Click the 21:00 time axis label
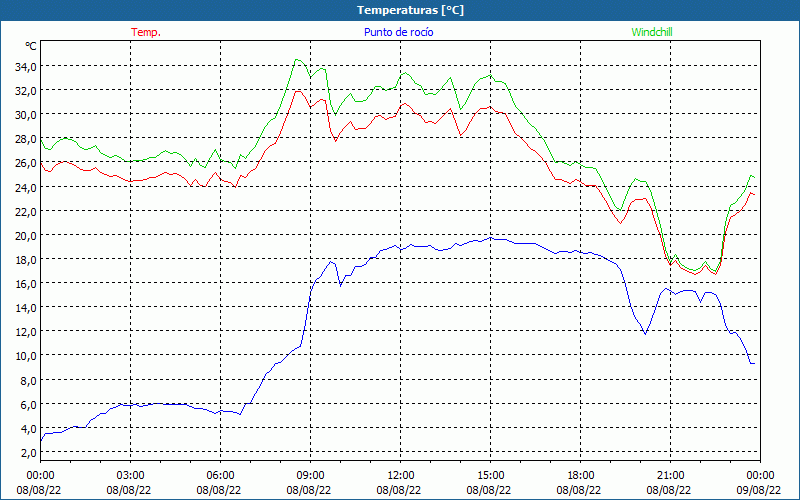Image resolution: width=800 pixels, height=500 pixels. coord(670,476)
